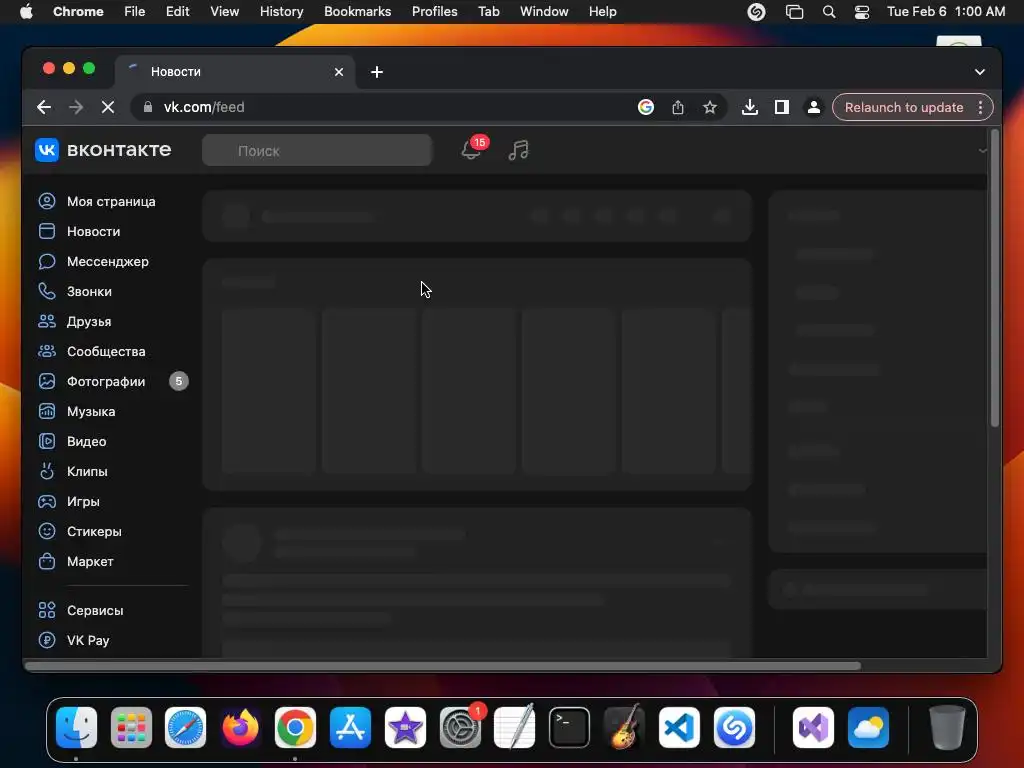The height and width of the screenshot is (768, 1024).
Task: Click the horizontal scrollbar at bottom
Action: click(443, 665)
